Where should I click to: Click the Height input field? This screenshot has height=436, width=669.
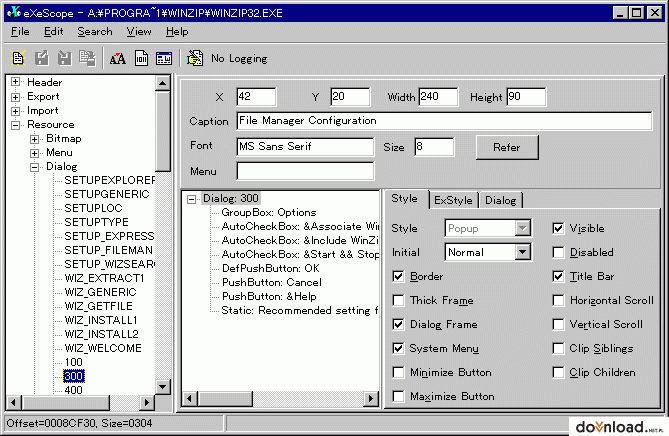[526, 97]
